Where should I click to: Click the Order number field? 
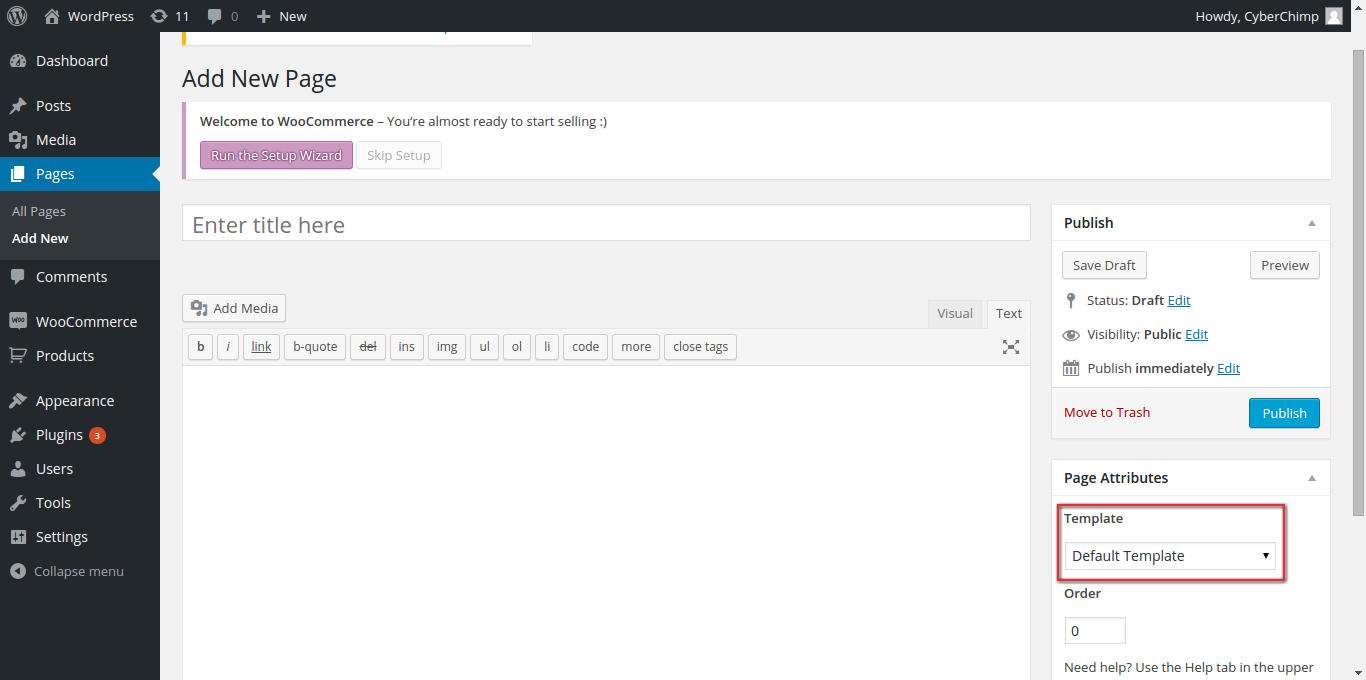click(1095, 631)
